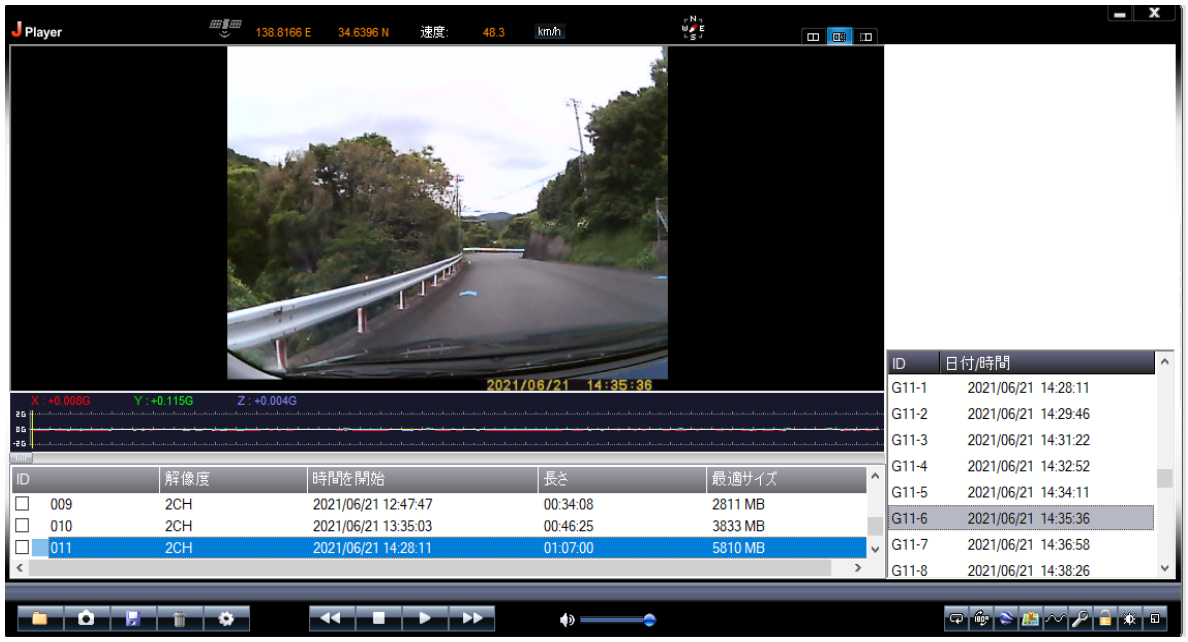Image resolution: width=1188 pixels, height=642 pixels.
Task: Sort by the 時間を開始 column header
Action: (x=420, y=479)
